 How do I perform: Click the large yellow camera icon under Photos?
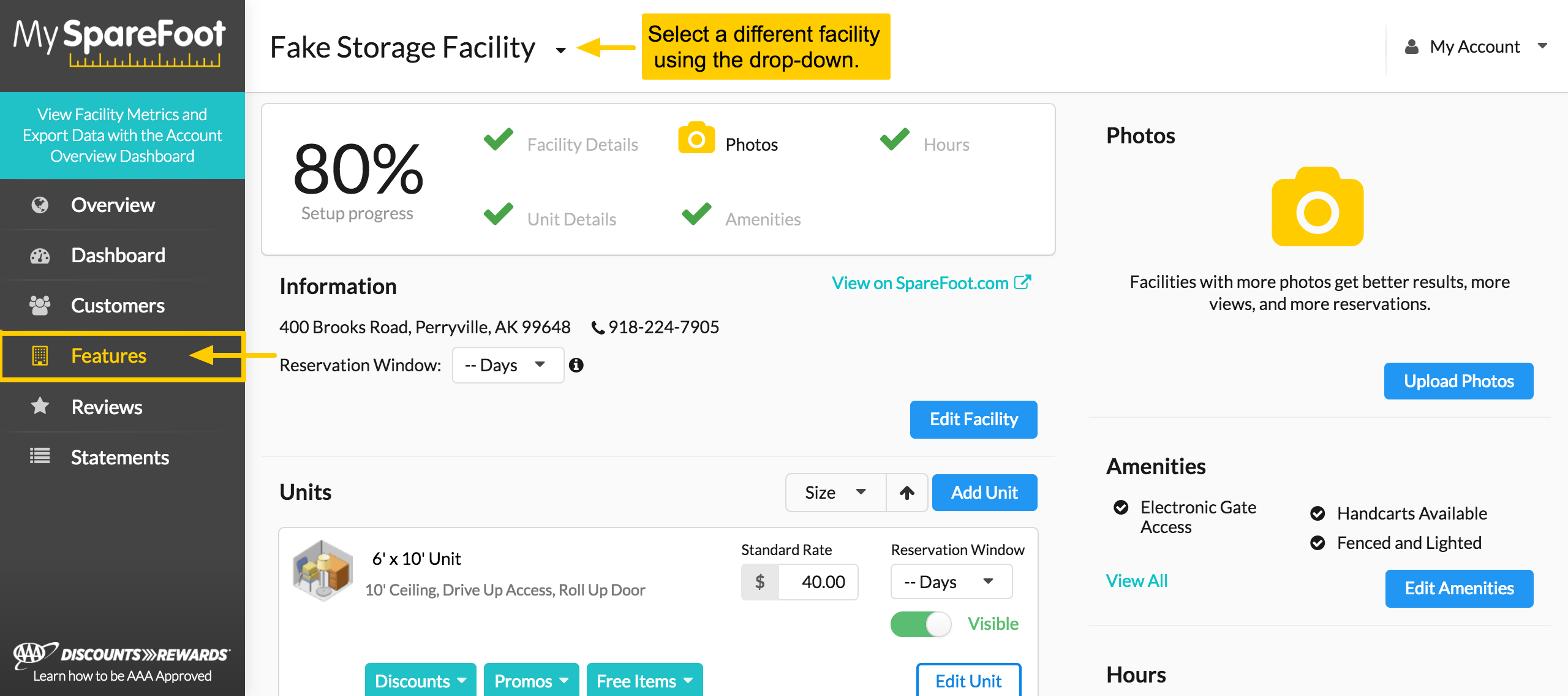pyautogui.click(x=1317, y=206)
